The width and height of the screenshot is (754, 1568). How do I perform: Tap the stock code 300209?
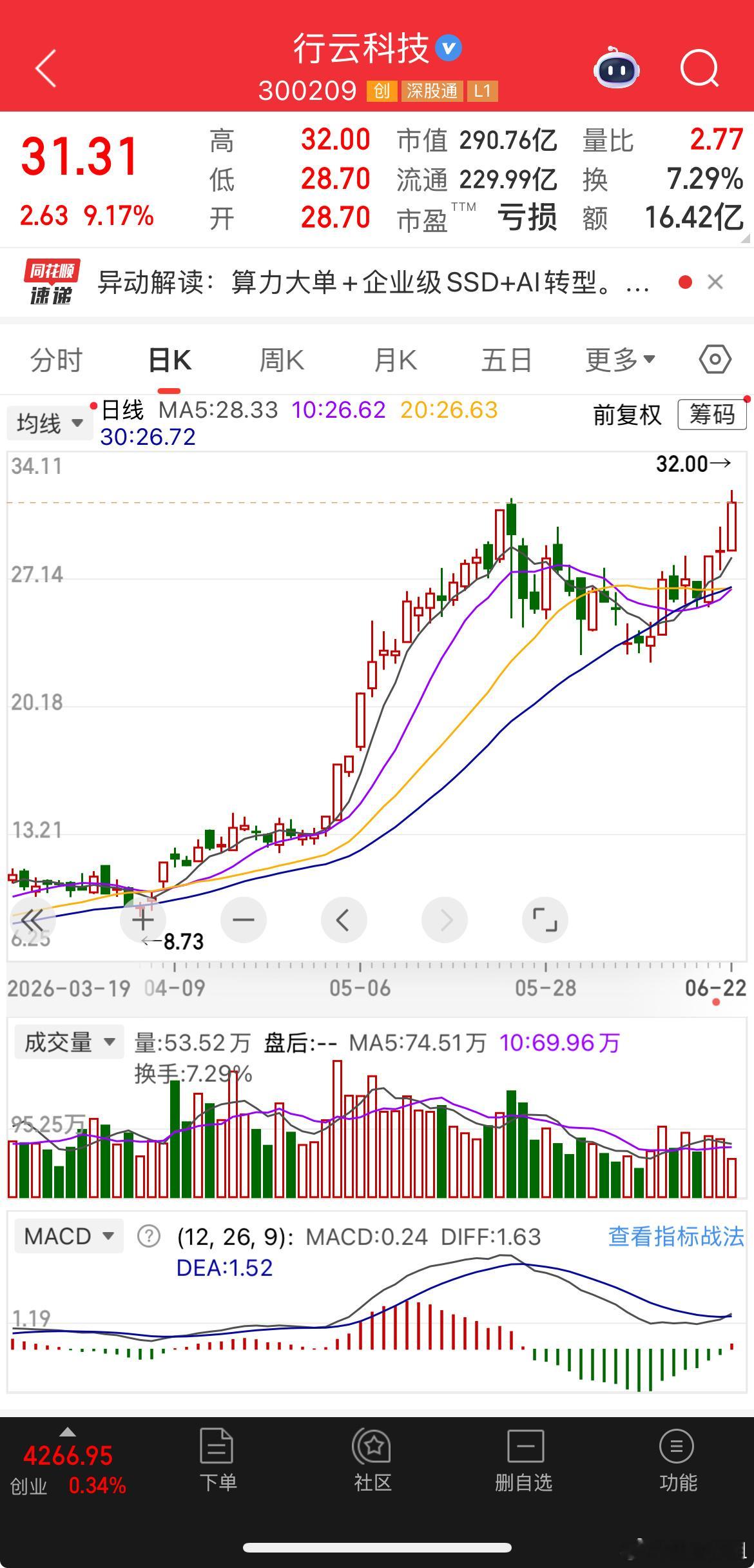click(x=307, y=91)
